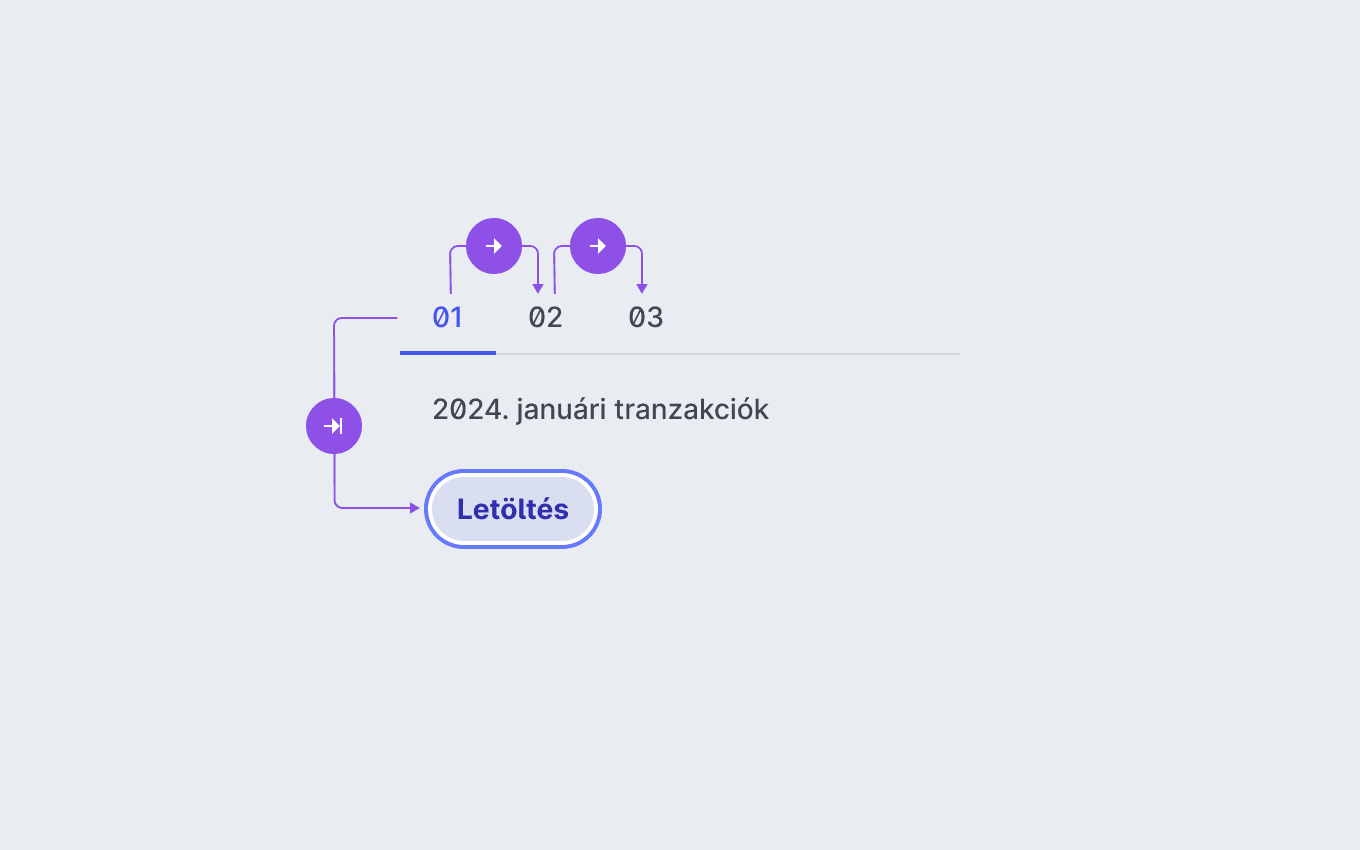This screenshot has width=1360, height=850.
Task: Click the right-arrow icon between 02 and 03
Action: coord(598,246)
